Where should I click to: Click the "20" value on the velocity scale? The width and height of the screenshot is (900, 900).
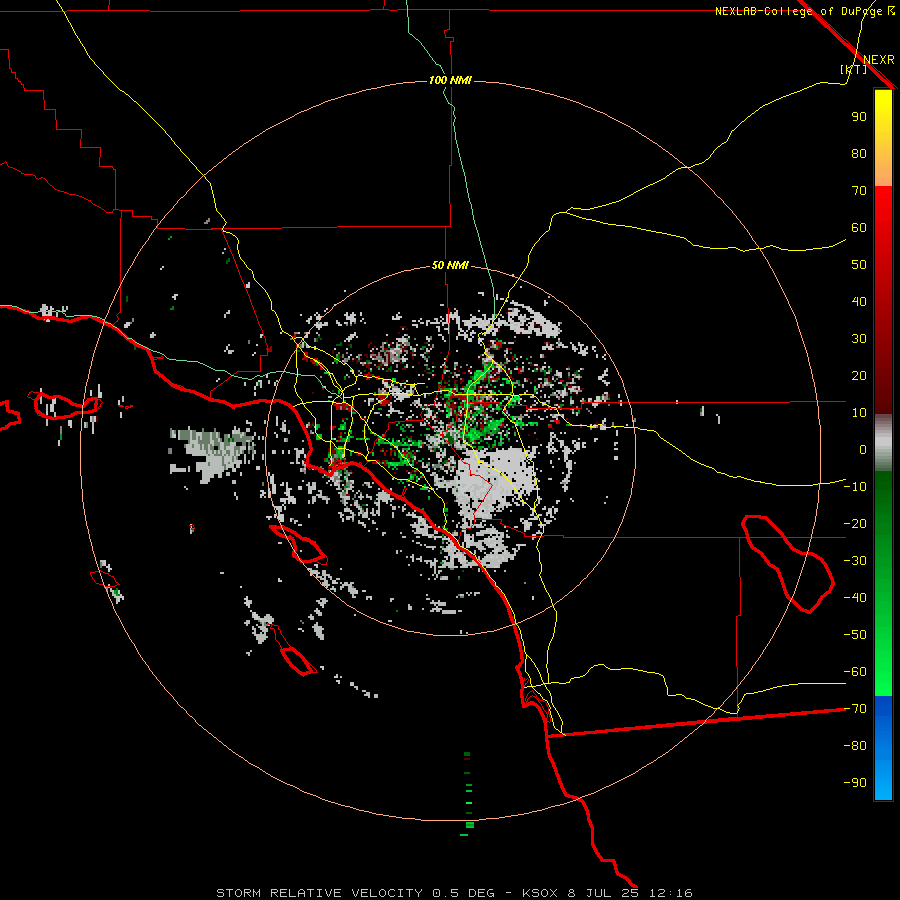click(859, 375)
